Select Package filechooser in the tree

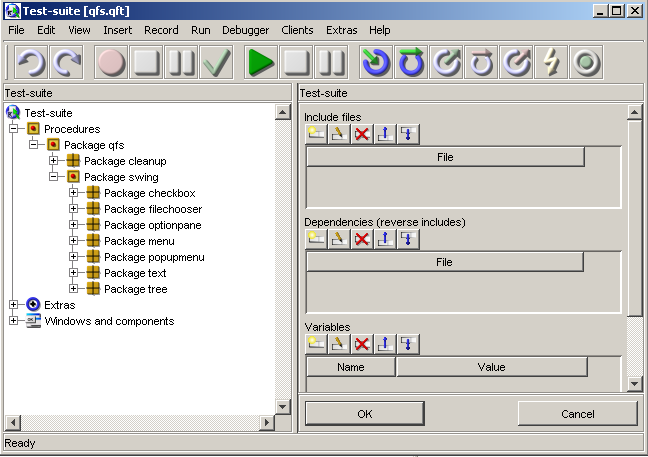pyautogui.click(x=152, y=209)
